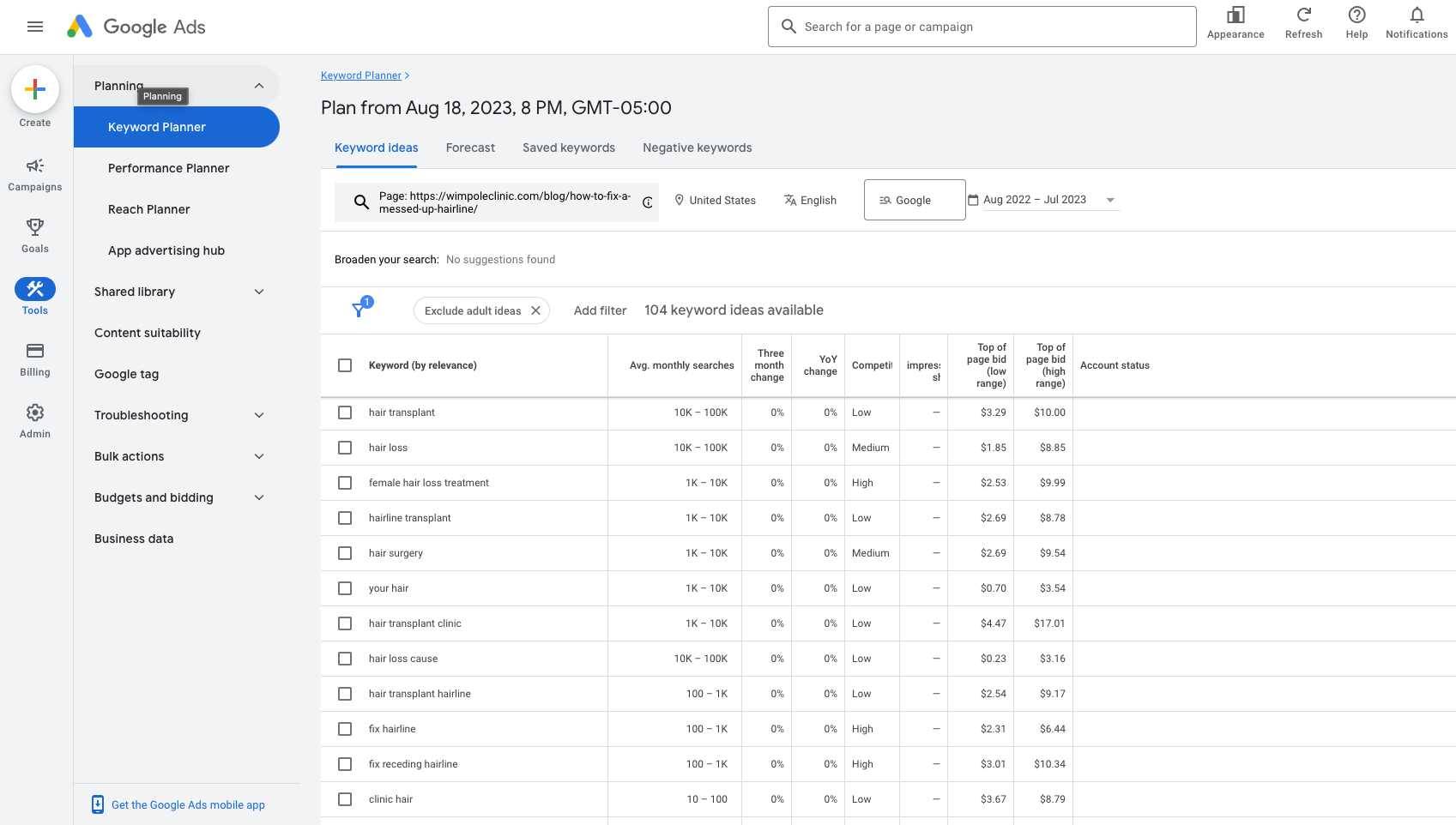Check the hair transplant row

pos(345,412)
